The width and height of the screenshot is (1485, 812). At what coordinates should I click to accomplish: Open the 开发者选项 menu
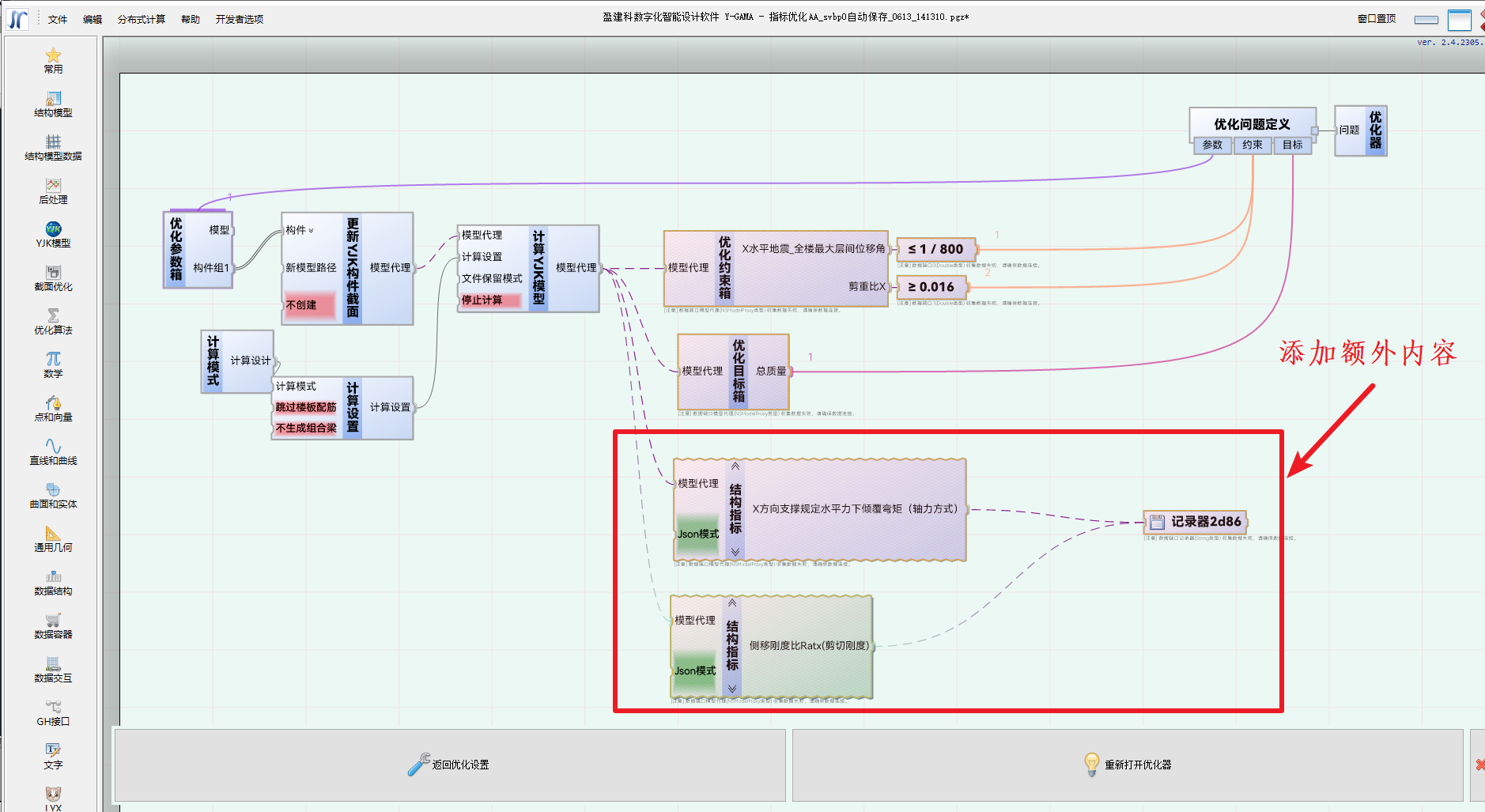240,19
